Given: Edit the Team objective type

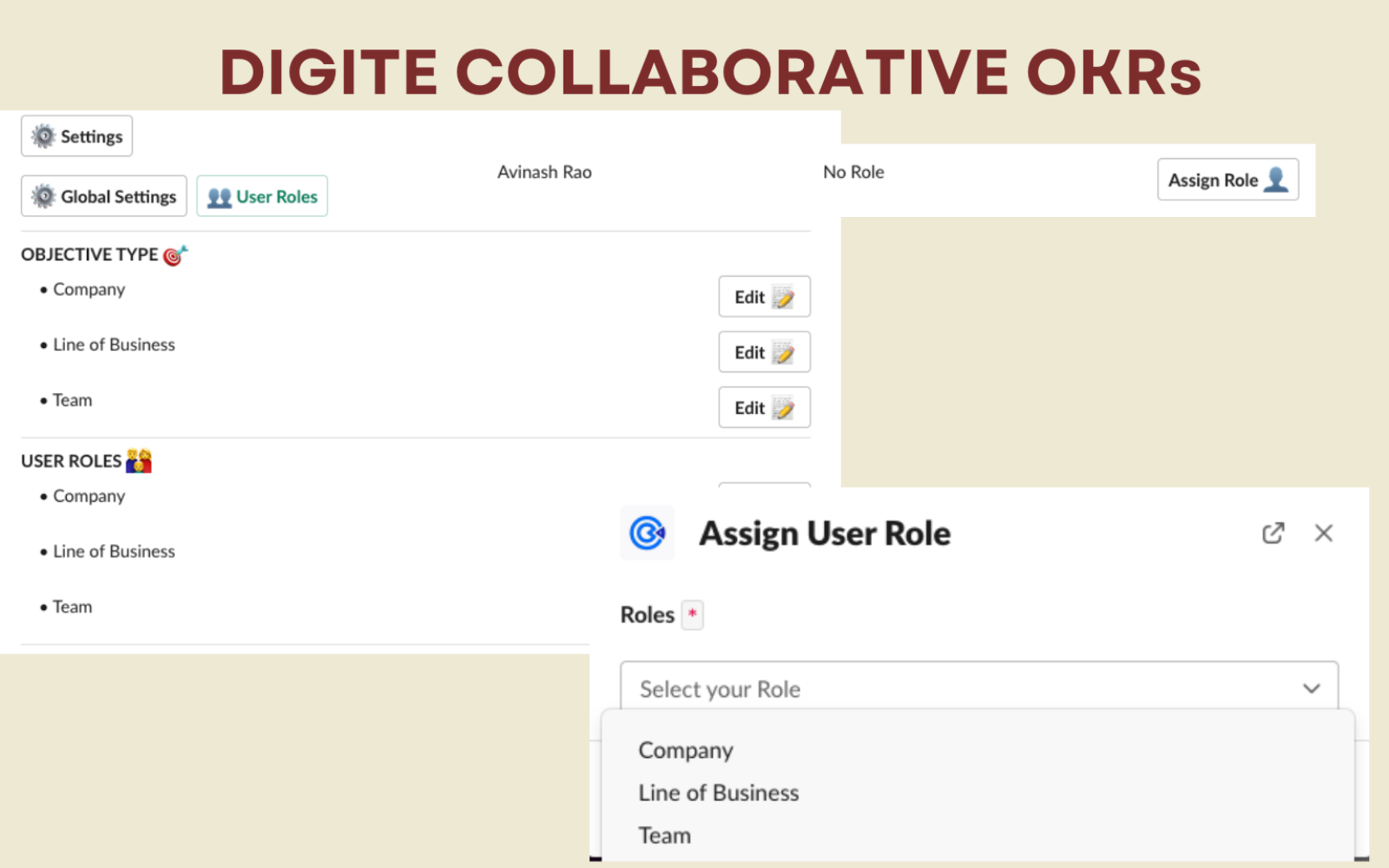Looking at the screenshot, I should click(x=764, y=408).
